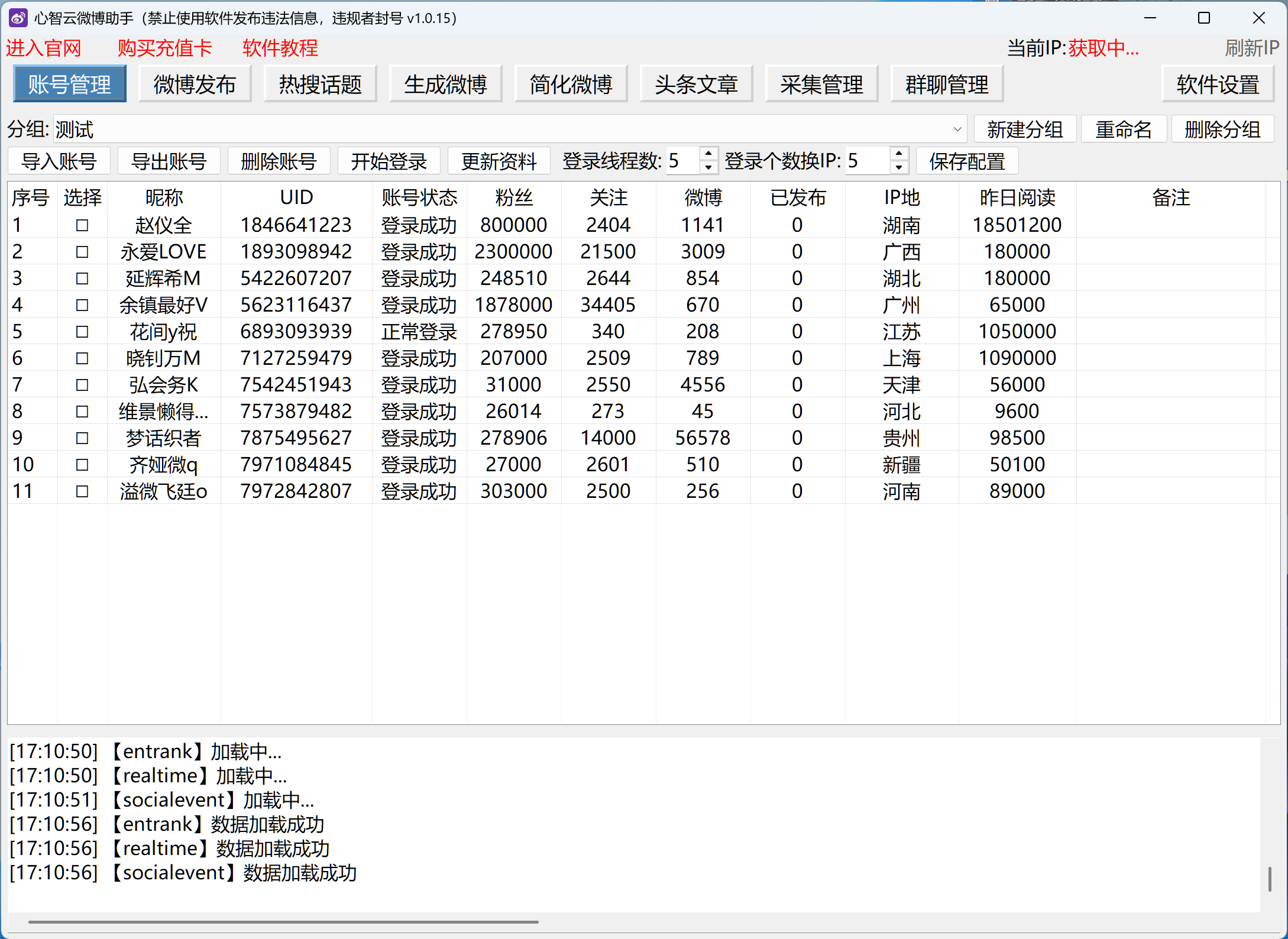Toggle the checkbox for 溢微飞廷o
1288x939 pixels.
click(x=82, y=491)
